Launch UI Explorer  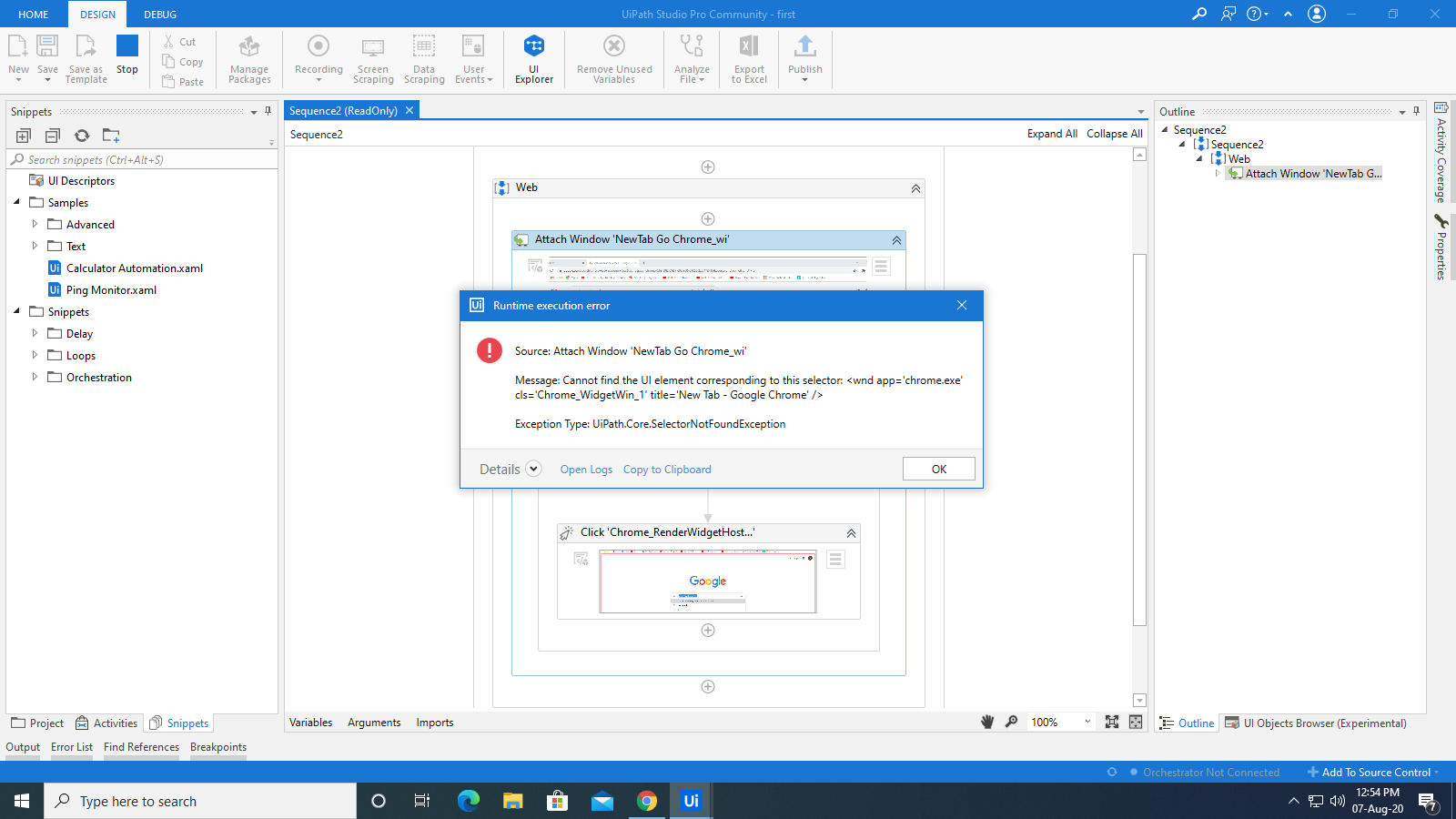pyautogui.click(x=534, y=59)
